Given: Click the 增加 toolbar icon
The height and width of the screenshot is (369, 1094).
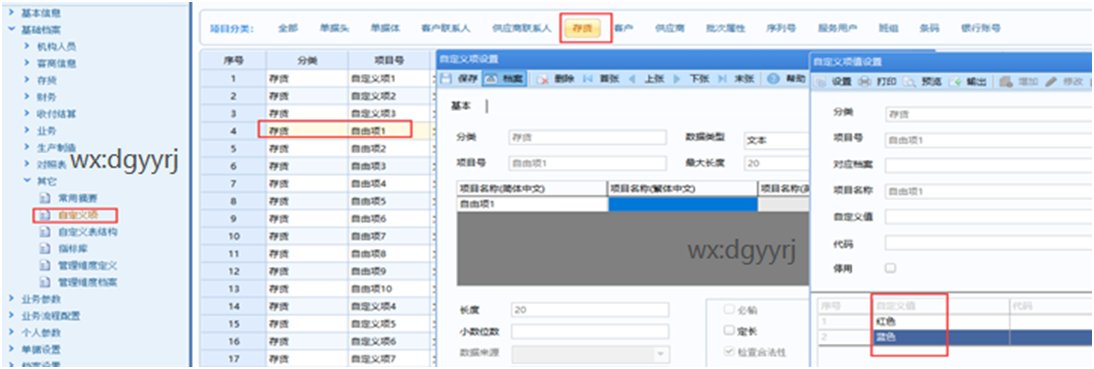Looking at the screenshot, I should click(x=1005, y=82).
